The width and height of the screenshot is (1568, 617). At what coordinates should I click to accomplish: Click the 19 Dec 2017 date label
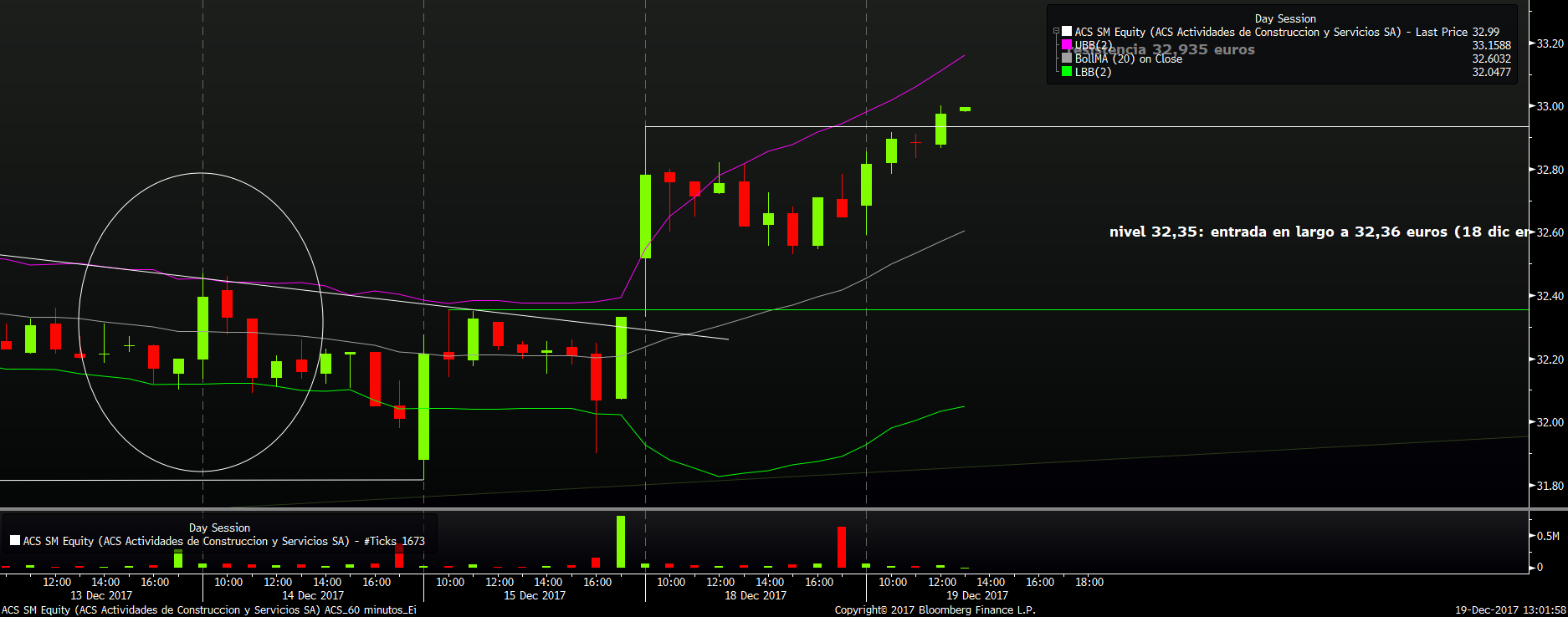(x=977, y=595)
